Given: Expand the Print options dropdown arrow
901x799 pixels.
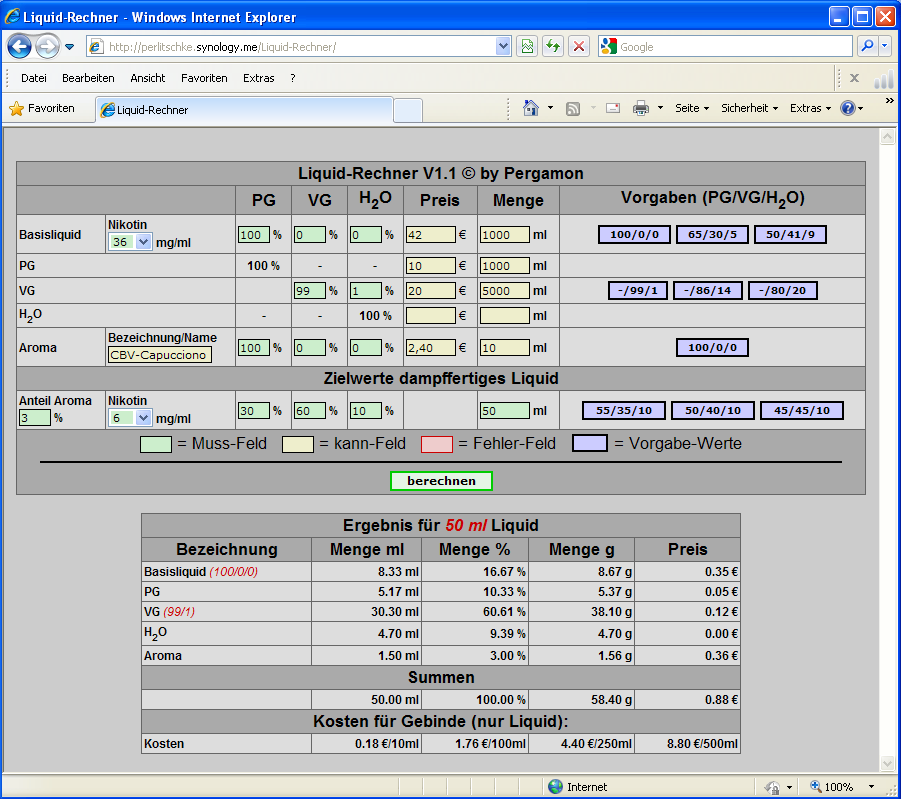Looking at the screenshot, I should [660, 108].
